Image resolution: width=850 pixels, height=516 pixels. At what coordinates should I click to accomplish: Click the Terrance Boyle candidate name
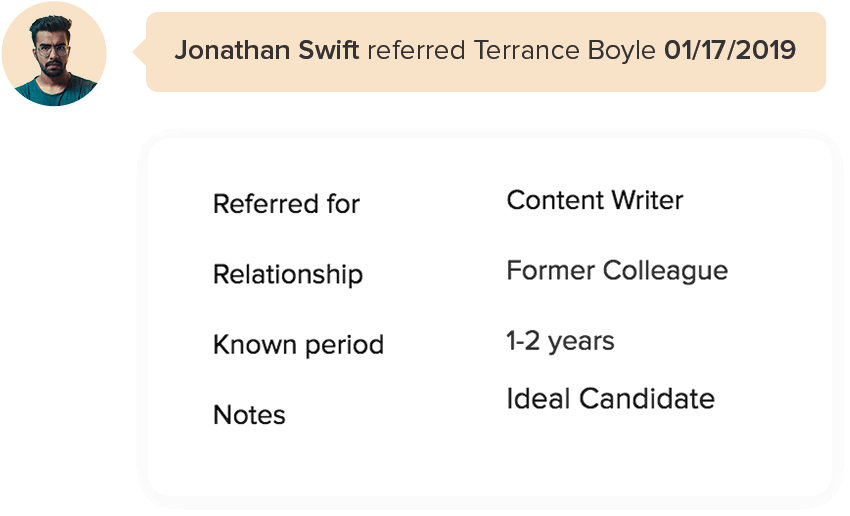(564, 51)
